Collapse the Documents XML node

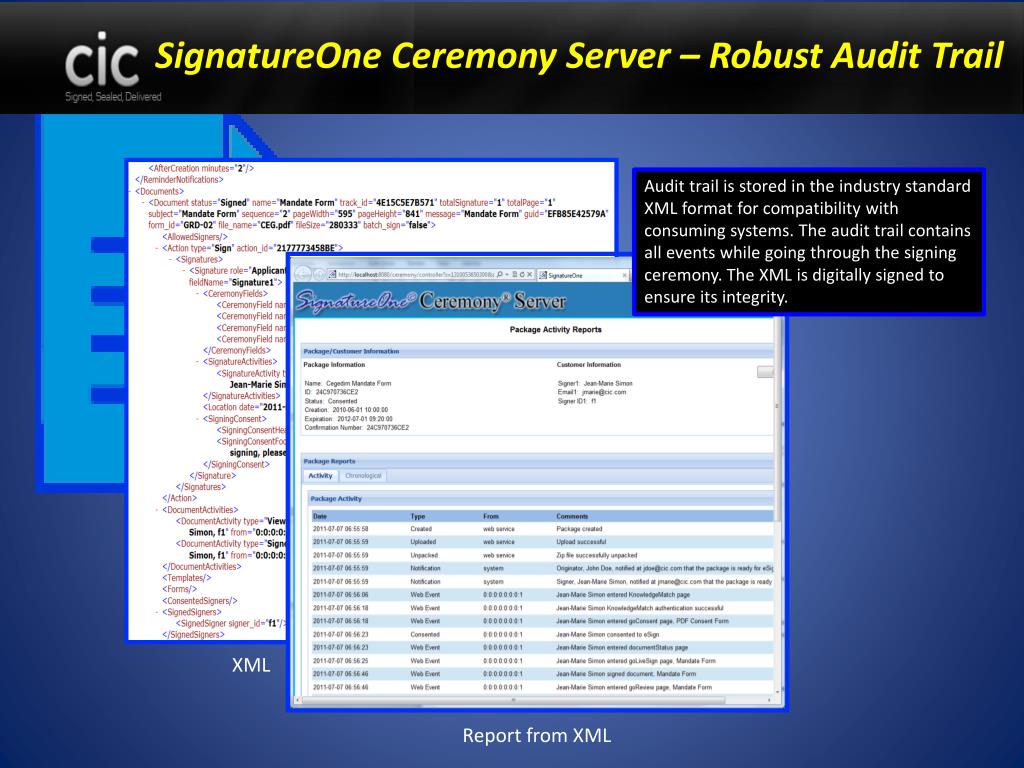130,191
